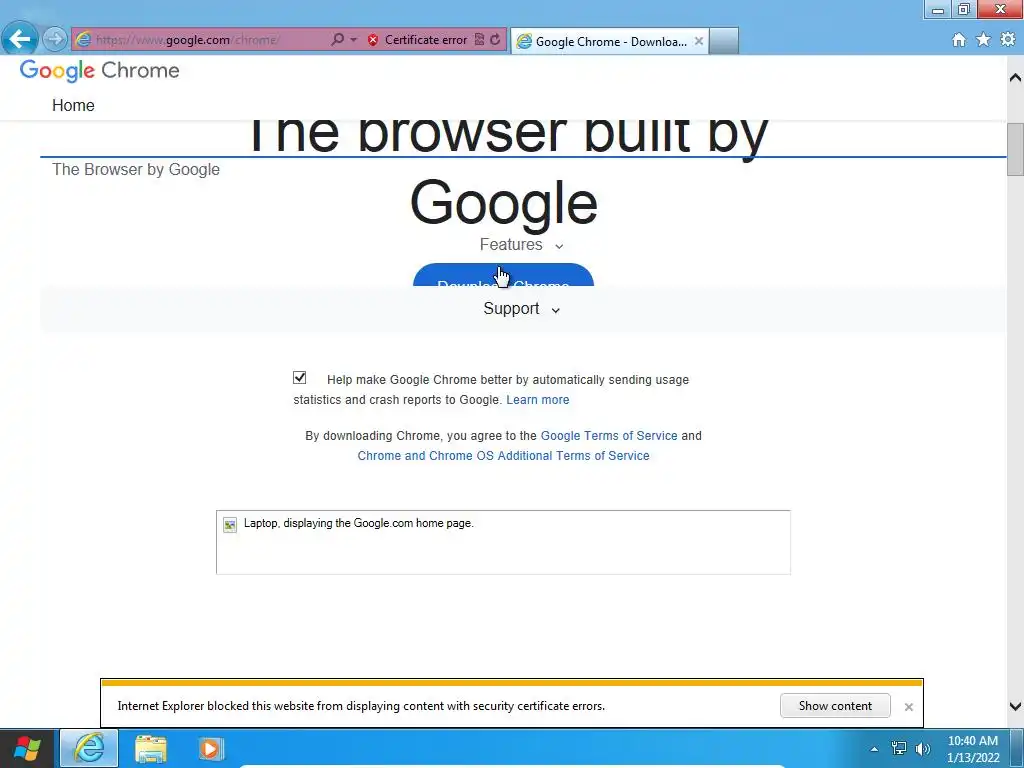Open File Explorer from taskbar

(151, 748)
